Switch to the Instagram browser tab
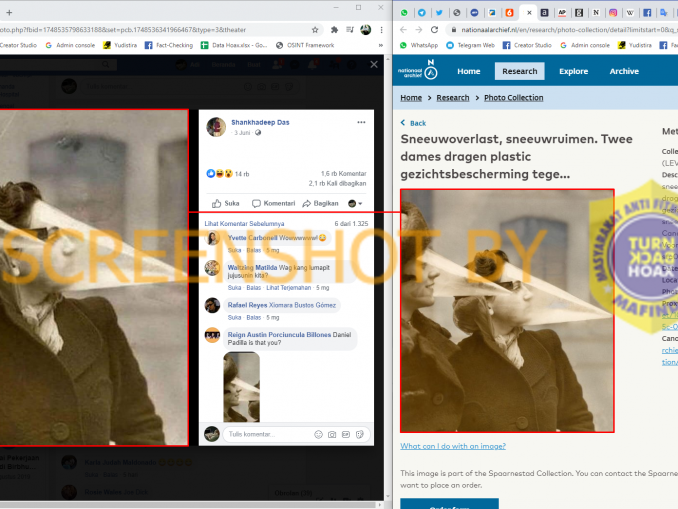This screenshot has width=678, height=509. click(x=613, y=13)
